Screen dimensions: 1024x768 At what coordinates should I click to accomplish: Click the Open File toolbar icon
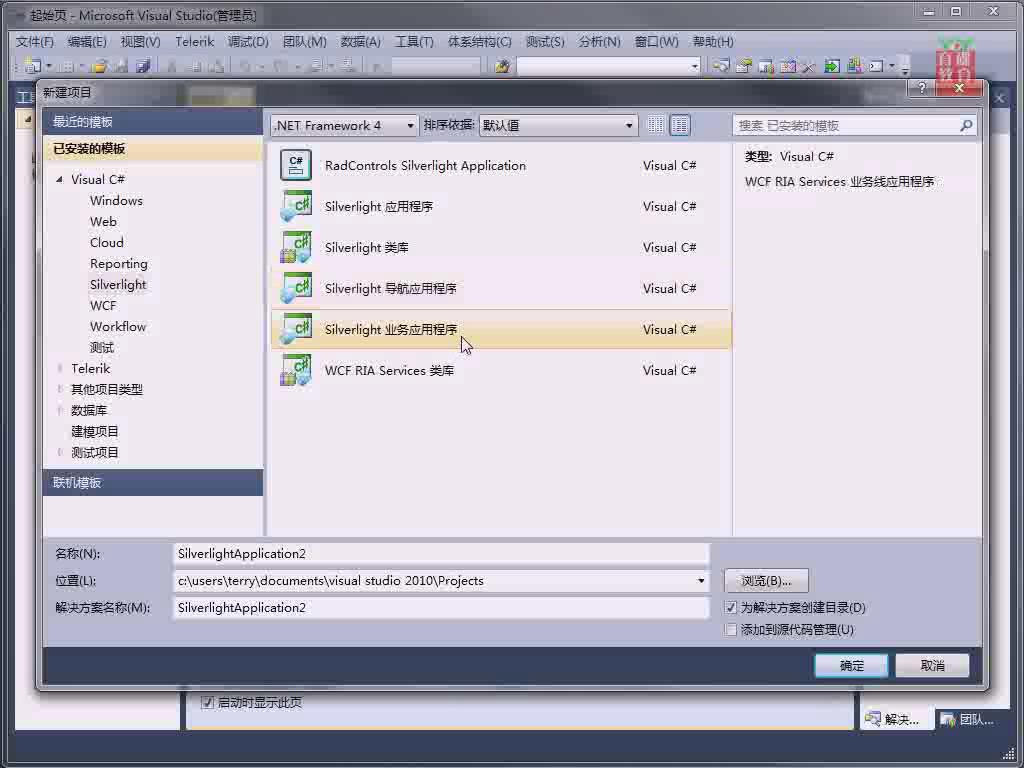99,66
